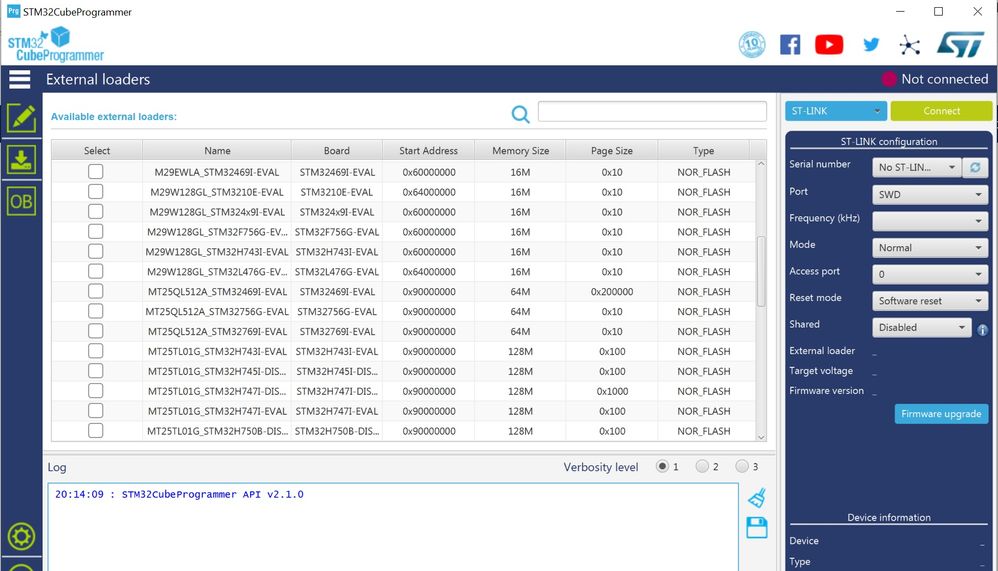Open the Facebook icon
The image size is (998, 571).
coord(790,45)
